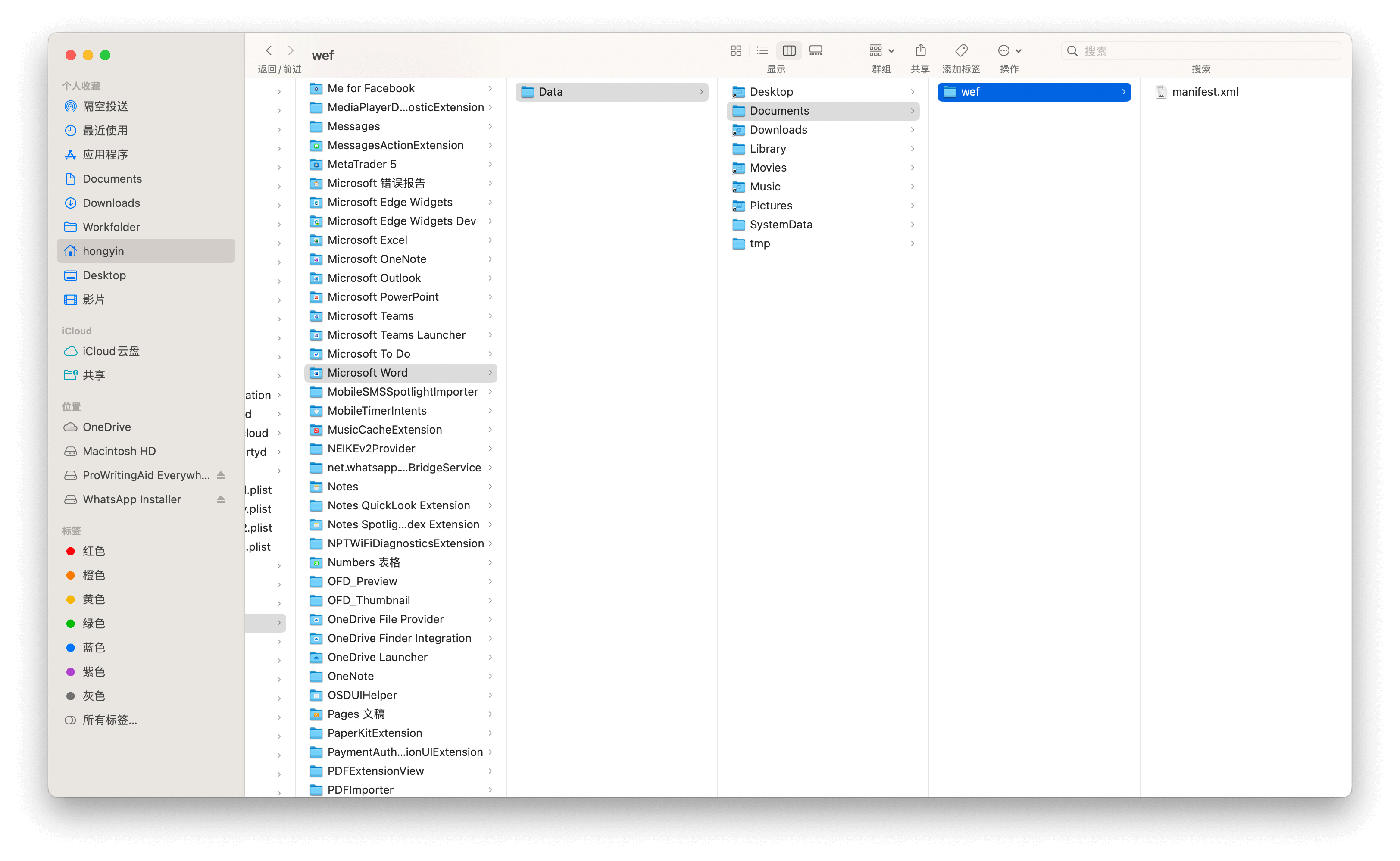1400x861 pixels.
Task: Select the wef folder
Action: pos(1034,92)
